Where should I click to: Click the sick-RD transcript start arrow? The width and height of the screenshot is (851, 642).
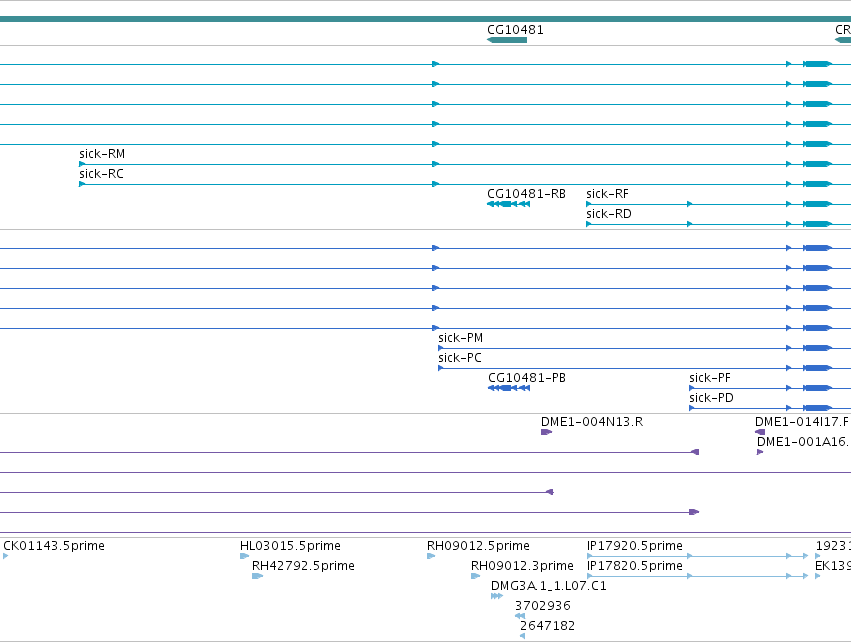(589, 224)
